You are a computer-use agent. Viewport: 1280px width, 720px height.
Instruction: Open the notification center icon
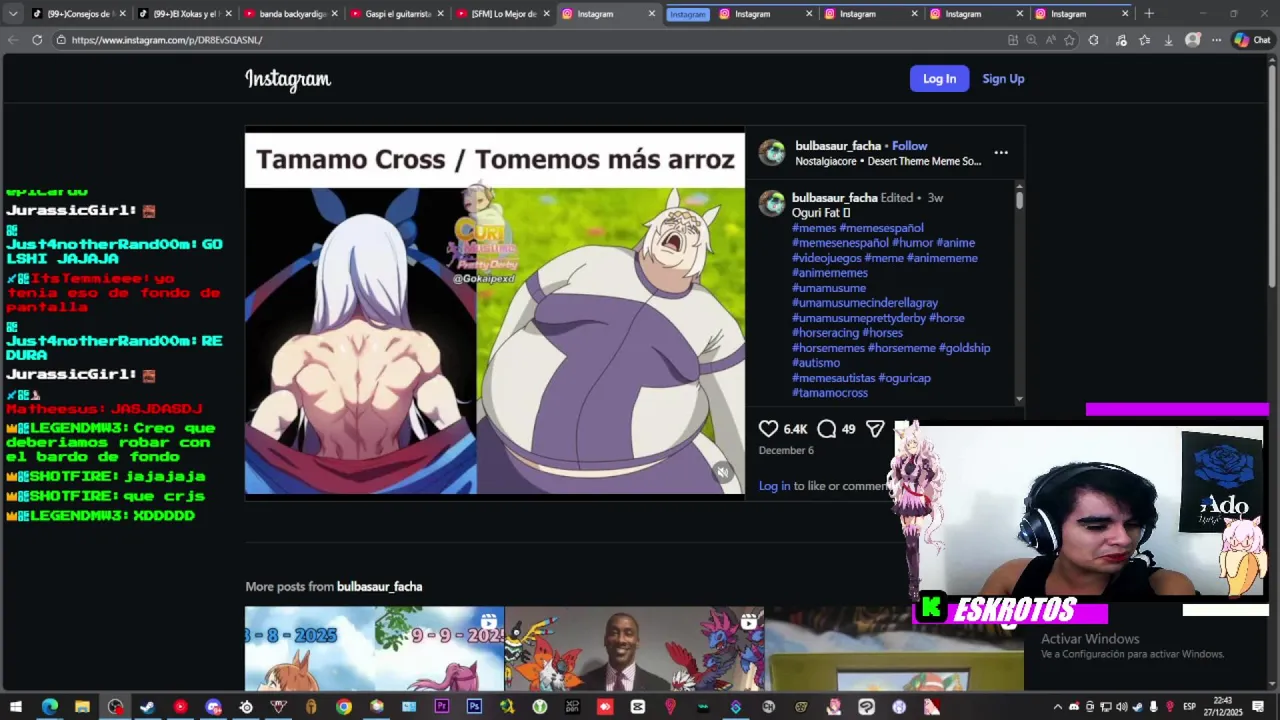click(x=1258, y=707)
